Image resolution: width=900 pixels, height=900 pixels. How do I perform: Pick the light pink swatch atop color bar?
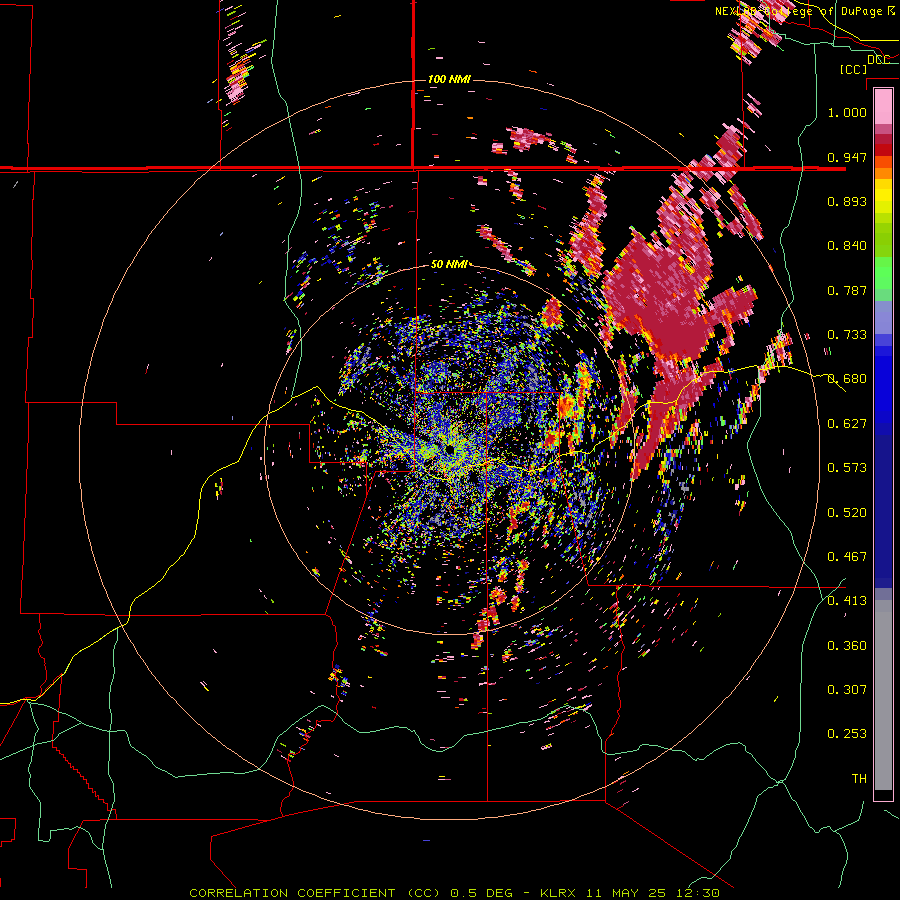(x=883, y=106)
